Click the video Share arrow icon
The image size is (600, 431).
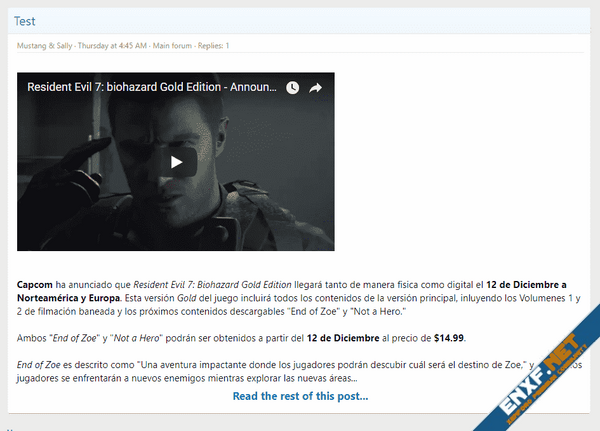pyautogui.click(x=316, y=88)
